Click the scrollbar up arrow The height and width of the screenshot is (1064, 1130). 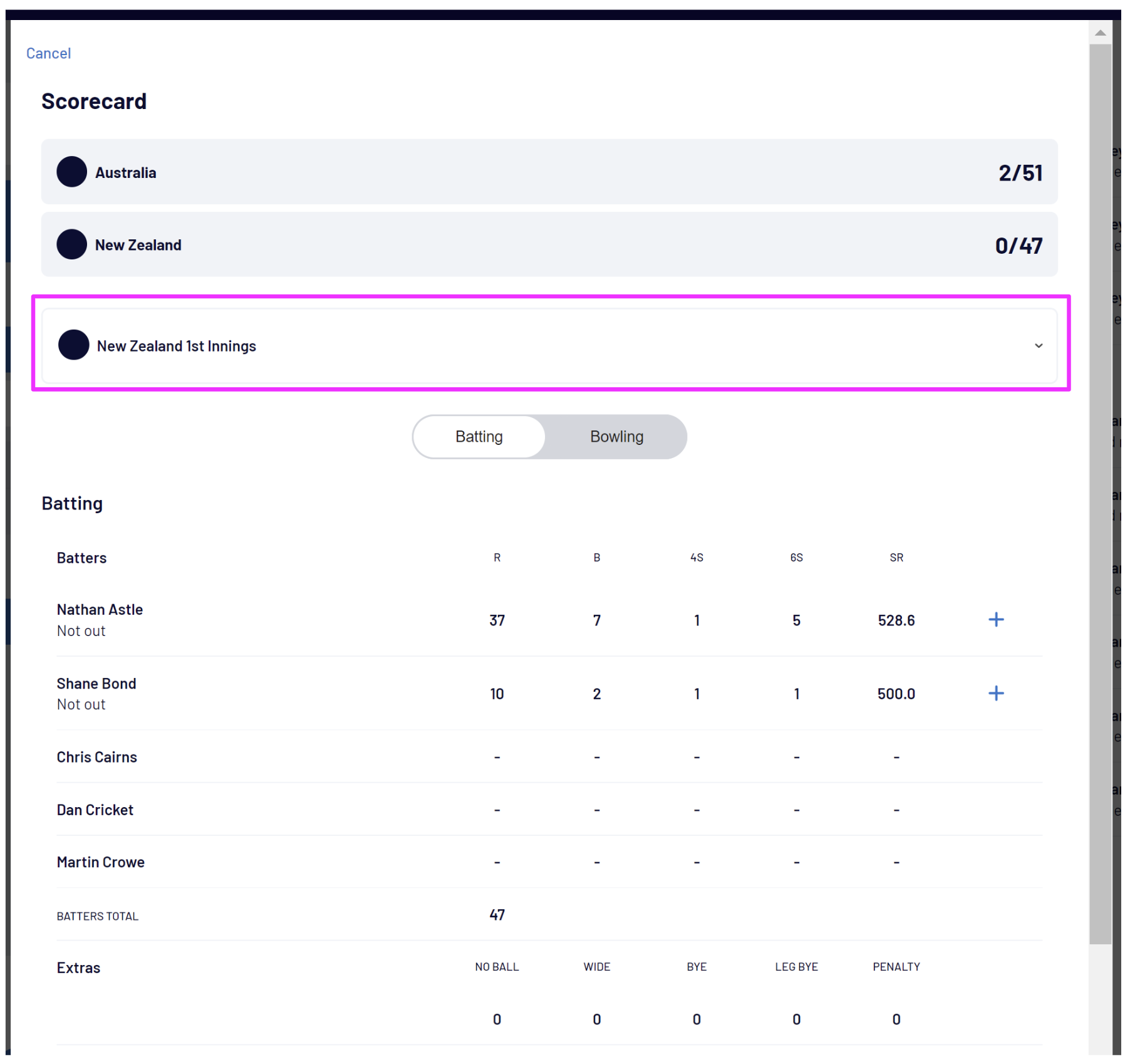point(1100,33)
